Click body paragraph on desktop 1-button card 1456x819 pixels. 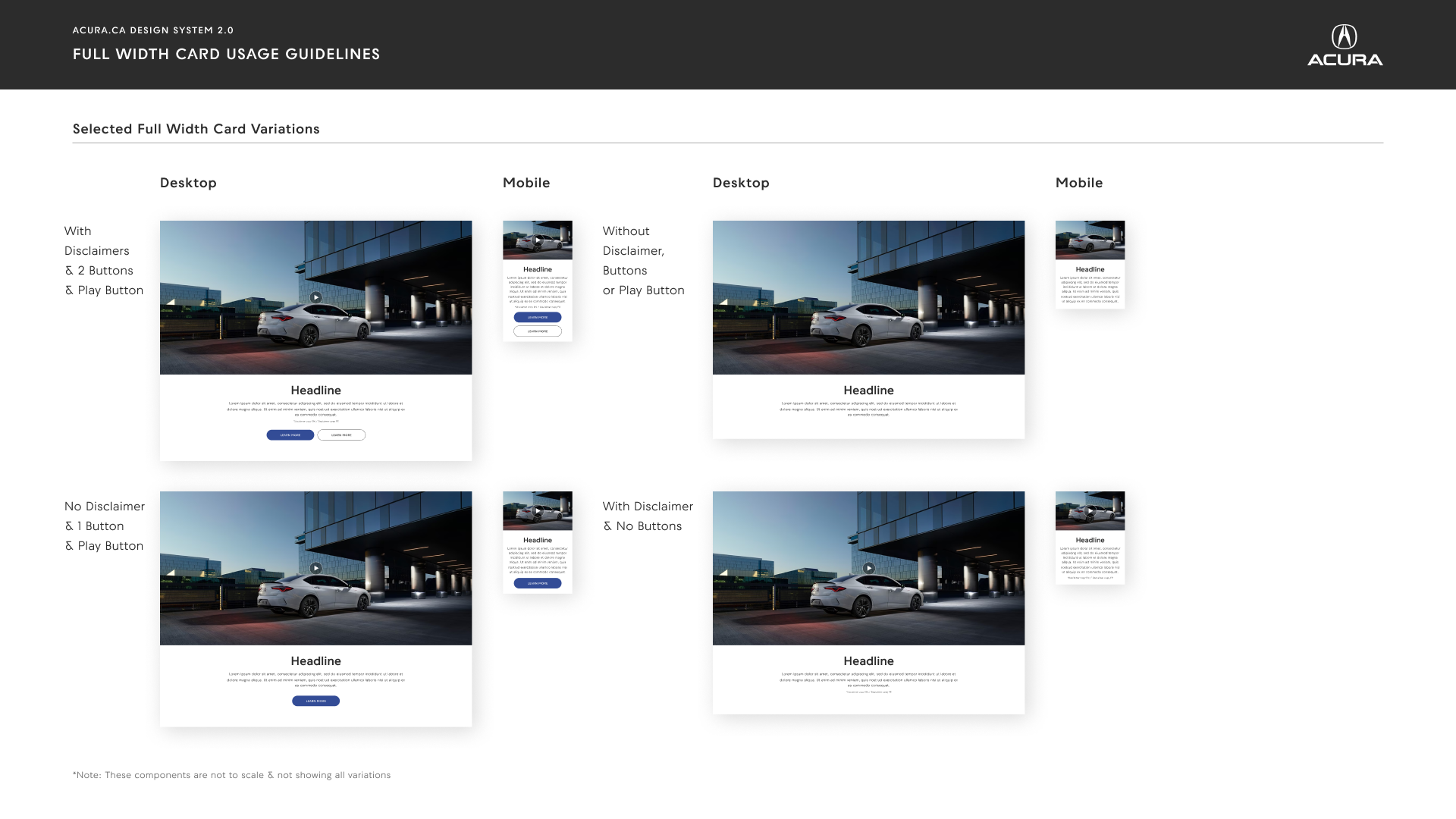coord(316,680)
